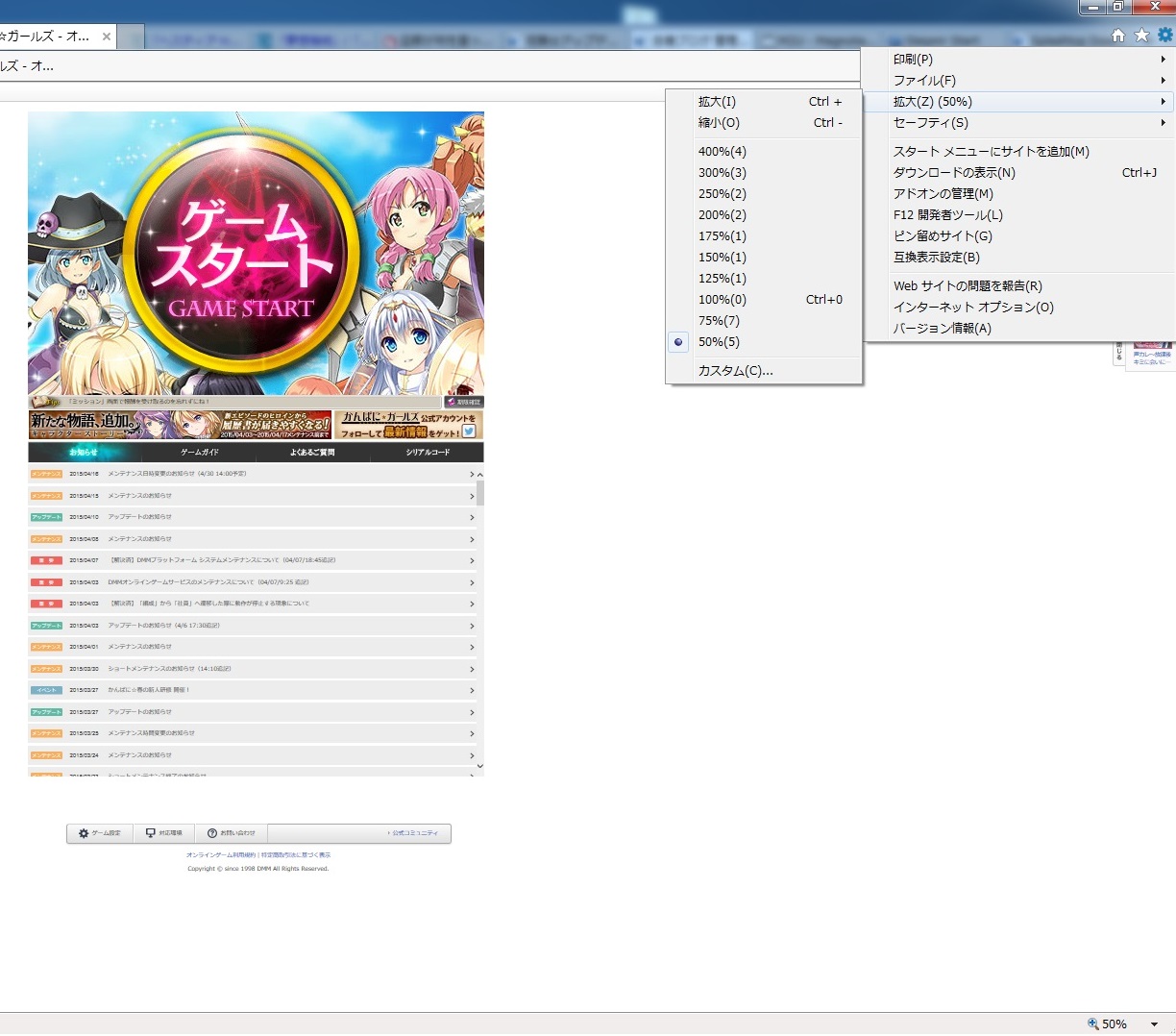
Task: Open かんぱに☆春の新人研修 開催 event notice
Action: point(252,690)
